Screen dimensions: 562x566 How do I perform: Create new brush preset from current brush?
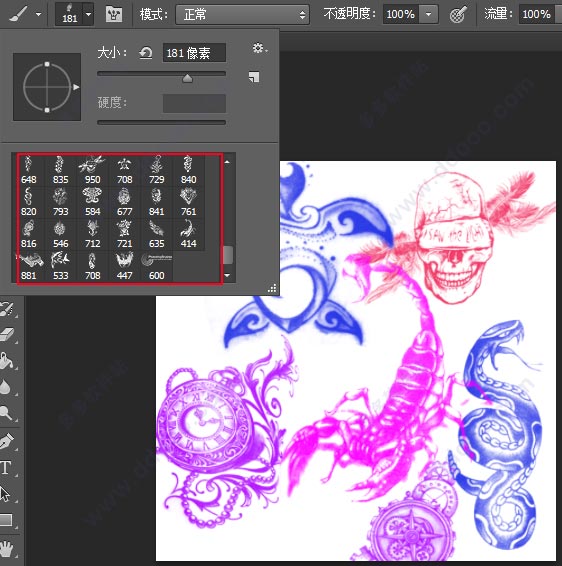[x=254, y=77]
